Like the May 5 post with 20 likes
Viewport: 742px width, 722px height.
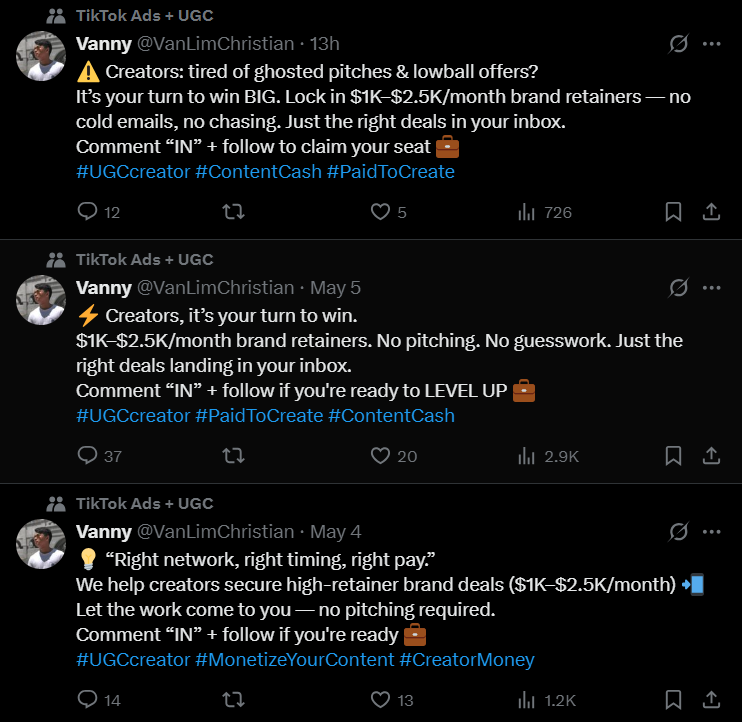coord(380,456)
